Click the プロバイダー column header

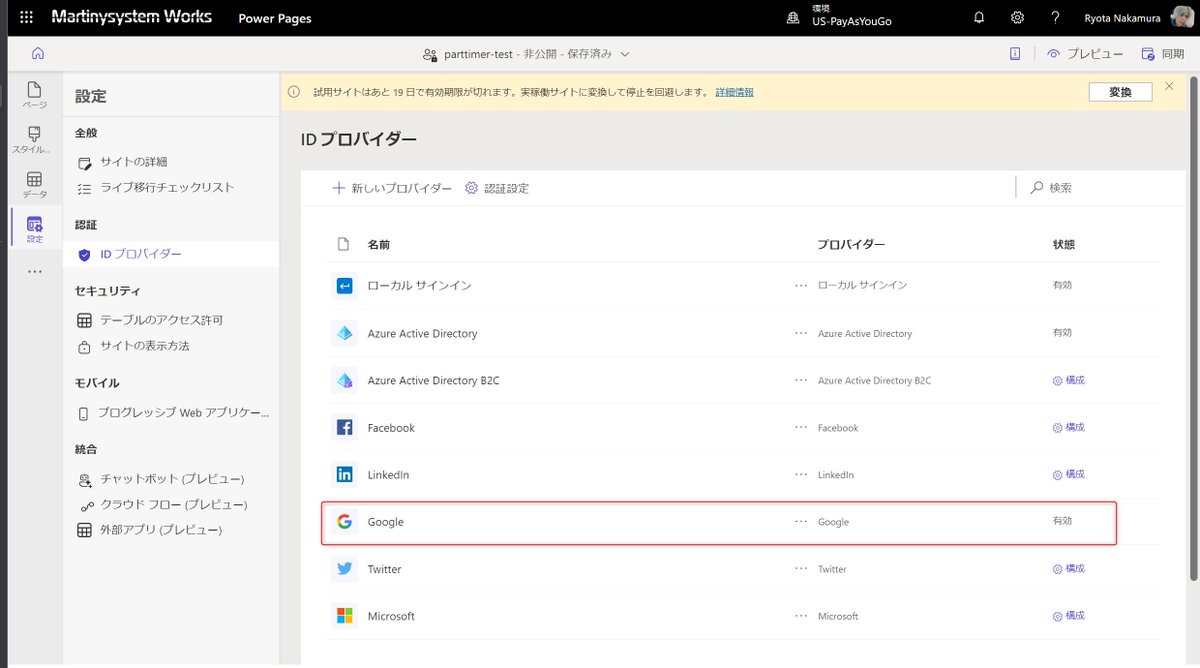(851, 244)
